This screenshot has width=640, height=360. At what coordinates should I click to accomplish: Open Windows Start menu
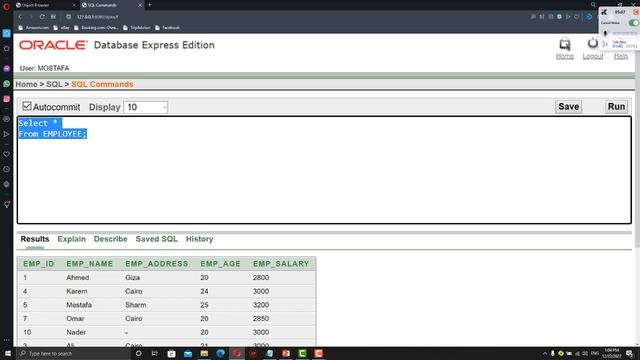(7, 353)
